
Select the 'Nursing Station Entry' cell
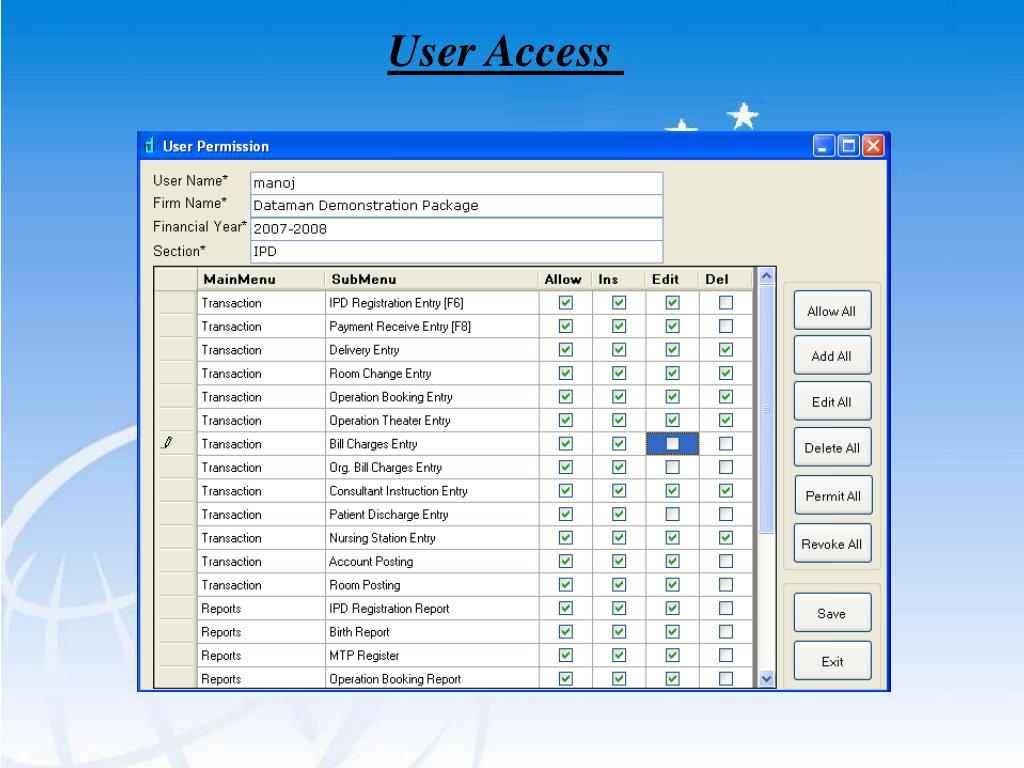click(432, 537)
